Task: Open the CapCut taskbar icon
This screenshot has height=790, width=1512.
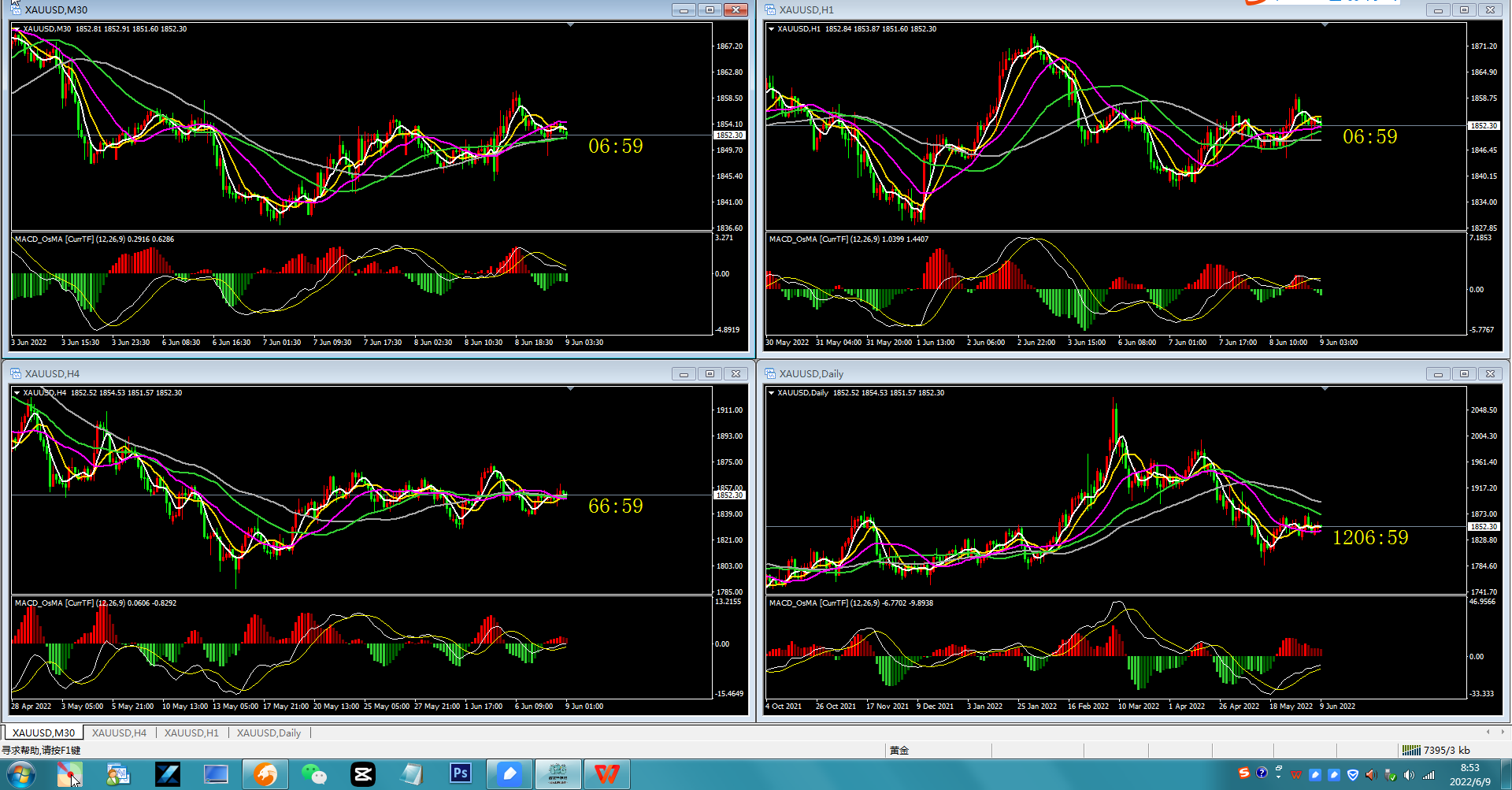Action: click(363, 774)
